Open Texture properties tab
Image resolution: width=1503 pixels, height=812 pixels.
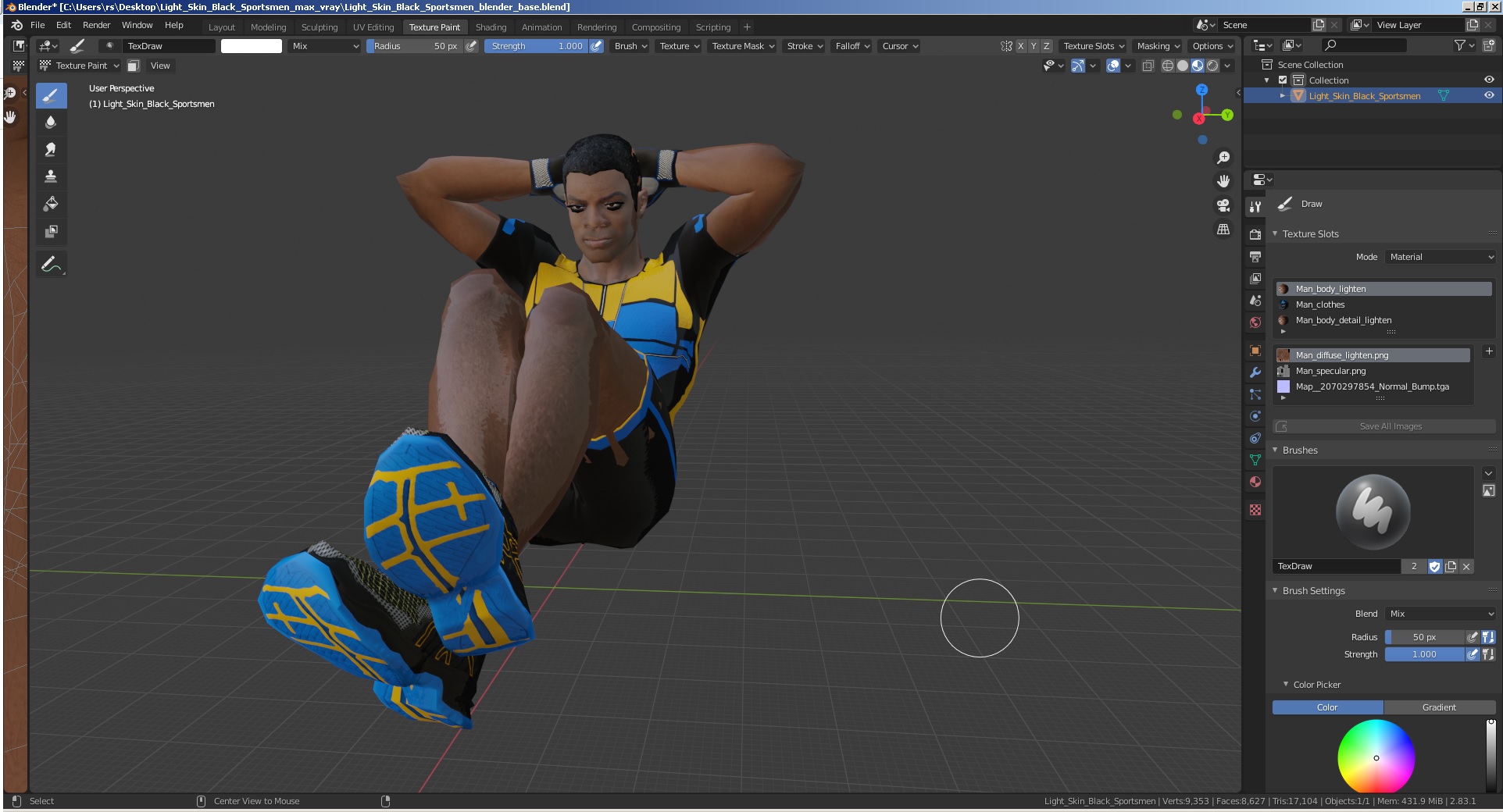click(1255, 510)
